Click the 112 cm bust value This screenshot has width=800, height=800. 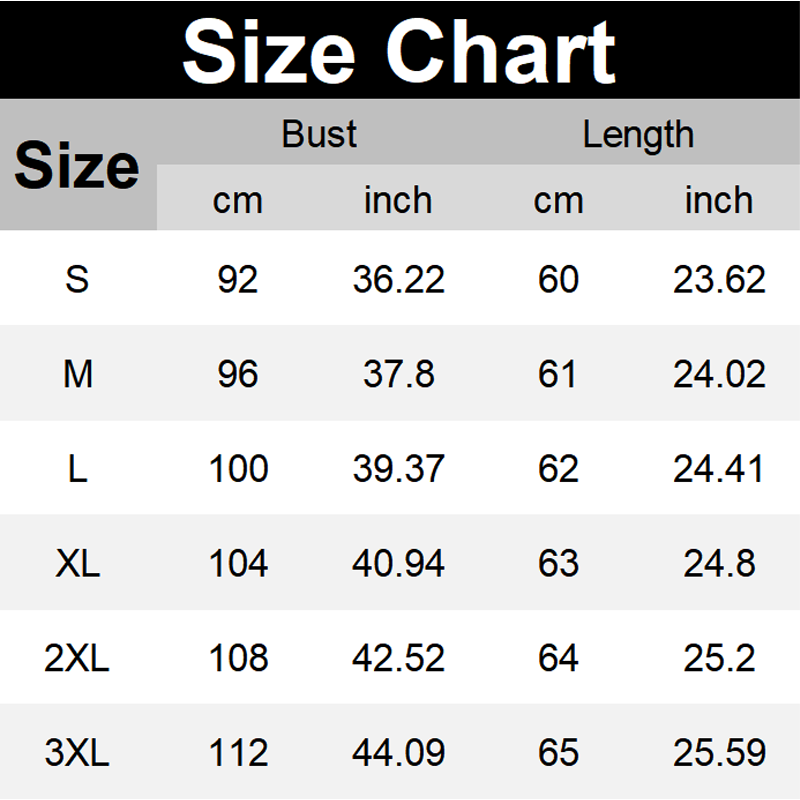237,752
